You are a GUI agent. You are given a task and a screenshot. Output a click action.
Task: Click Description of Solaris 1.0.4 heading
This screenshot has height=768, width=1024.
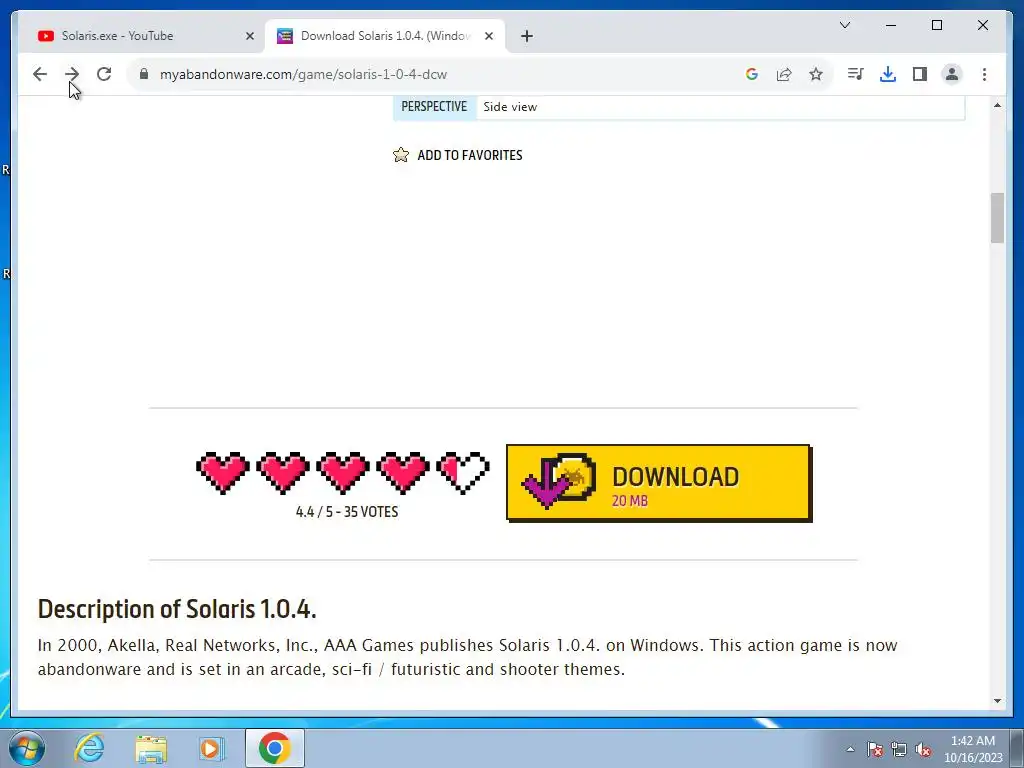click(x=177, y=609)
